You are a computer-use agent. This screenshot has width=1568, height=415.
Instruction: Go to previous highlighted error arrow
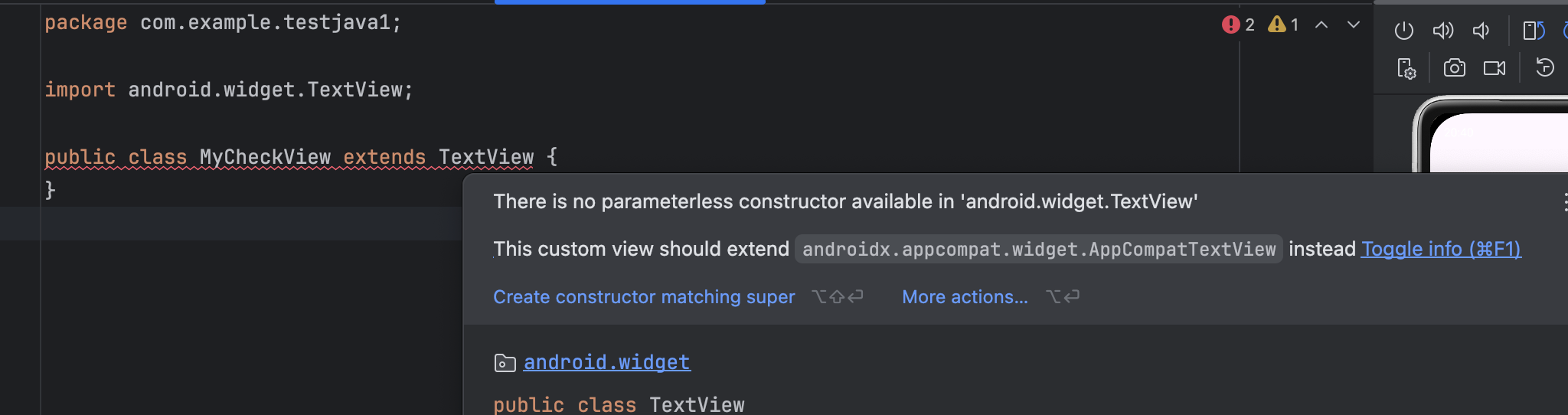pyautogui.click(x=1321, y=25)
